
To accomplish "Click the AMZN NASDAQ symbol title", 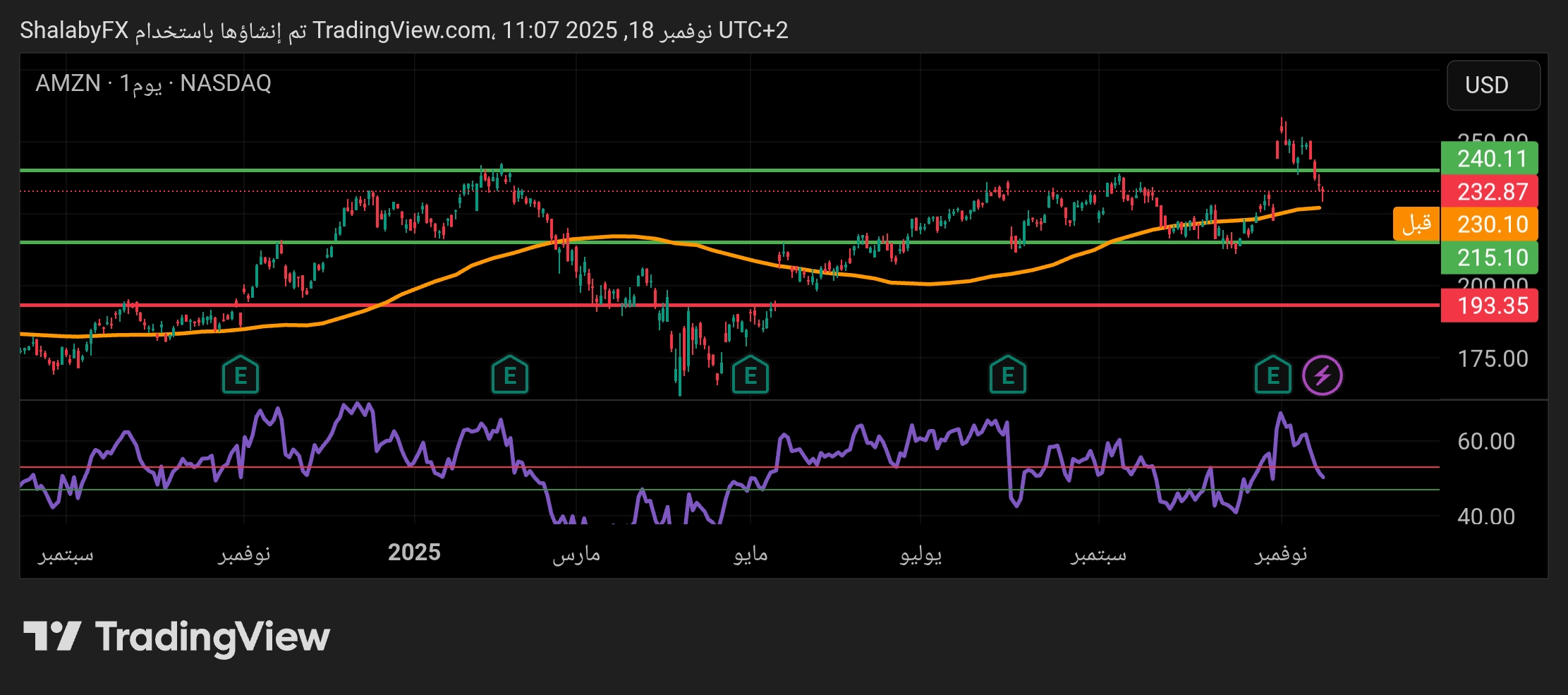I will click(153, 83).
